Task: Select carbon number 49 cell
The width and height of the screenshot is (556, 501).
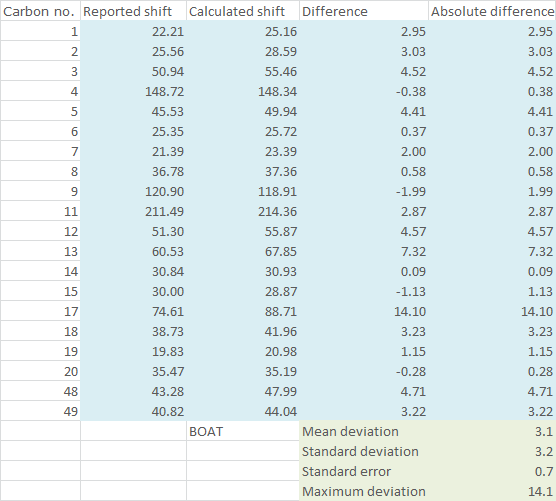Action: point(40,411)
